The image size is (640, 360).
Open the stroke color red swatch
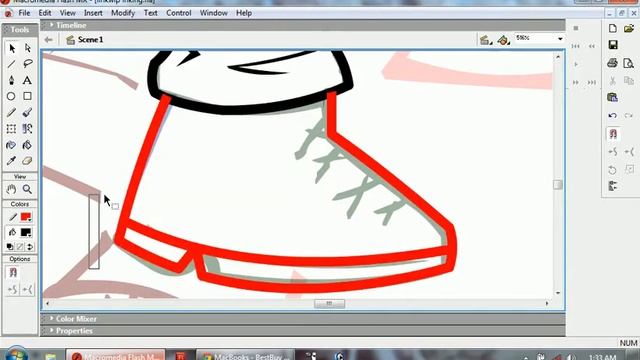pyautogui.click(x=26, y=217)
